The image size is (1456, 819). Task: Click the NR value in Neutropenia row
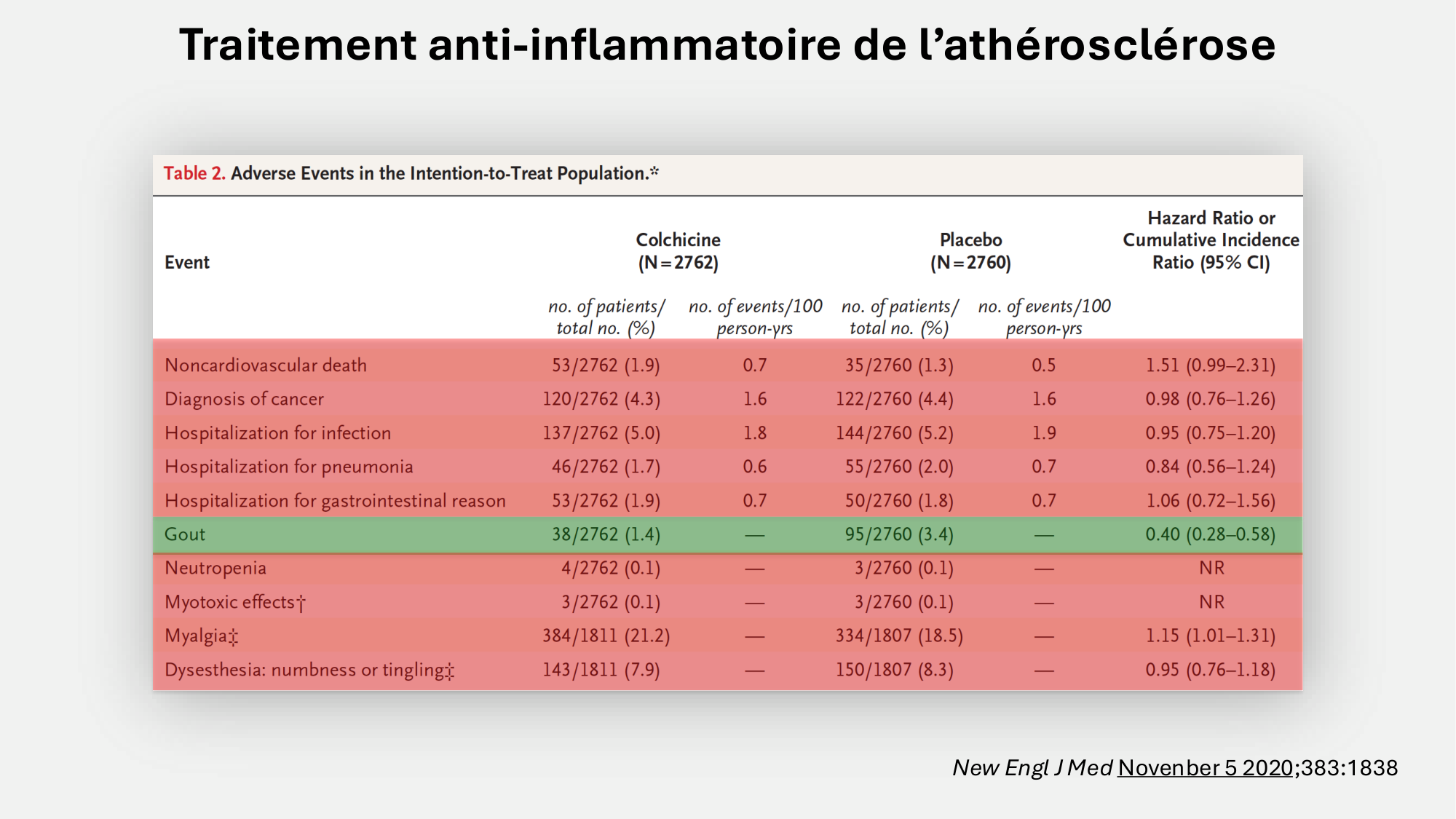pyautogui.click(x=1211, y=568)
